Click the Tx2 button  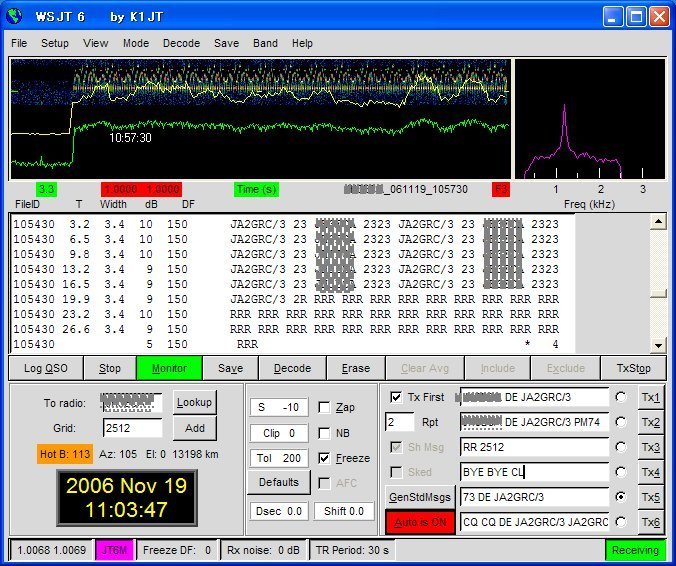coord(651,422)
